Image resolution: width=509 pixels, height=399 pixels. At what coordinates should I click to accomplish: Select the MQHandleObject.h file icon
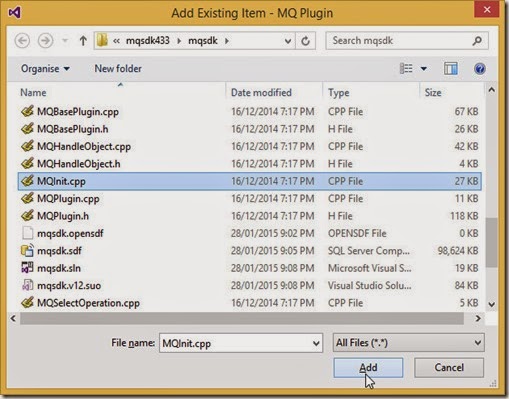[x=27, y=163]
